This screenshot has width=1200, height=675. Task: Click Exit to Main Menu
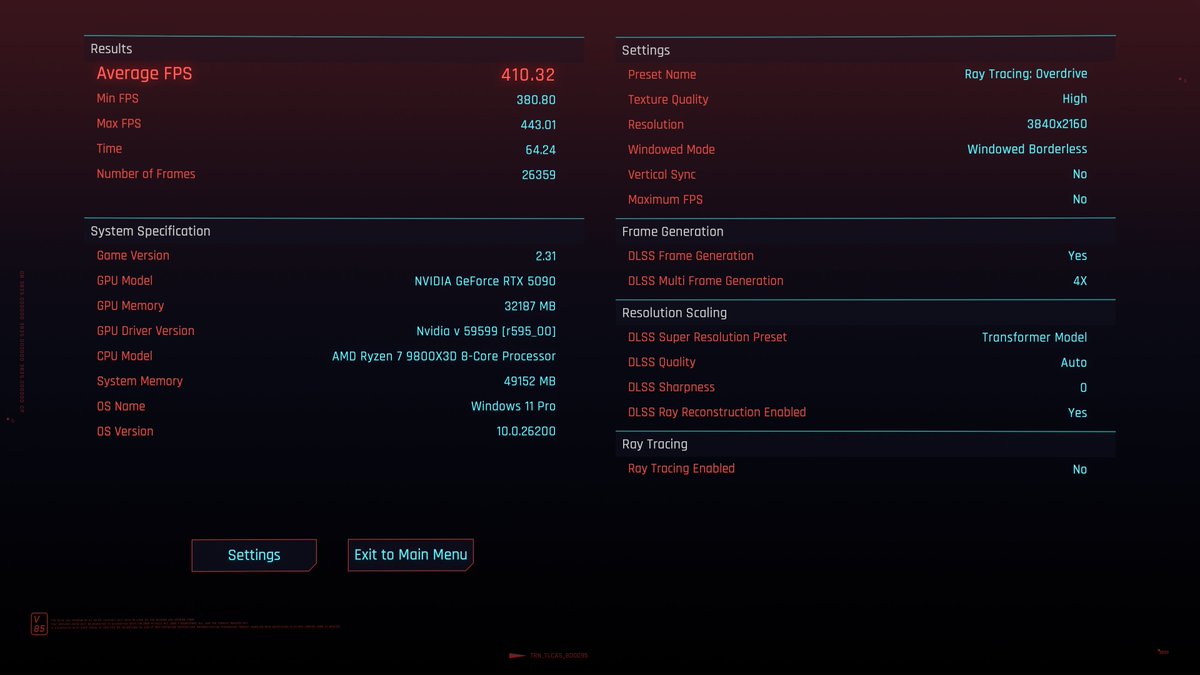[411, 555]
